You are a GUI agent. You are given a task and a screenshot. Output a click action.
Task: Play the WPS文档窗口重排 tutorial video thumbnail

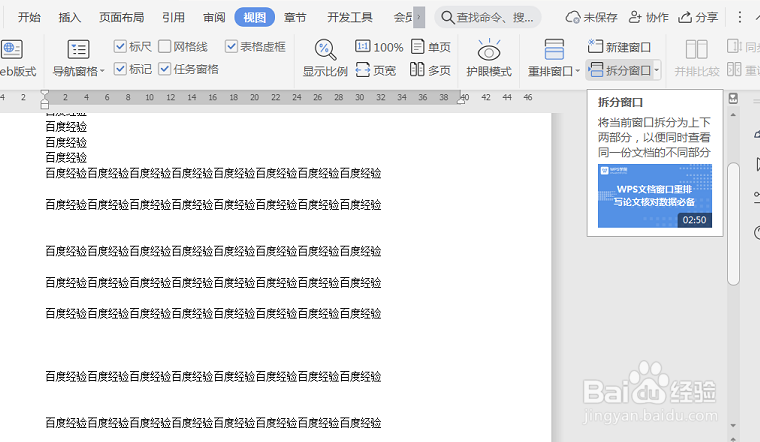[x=654, y=196]
